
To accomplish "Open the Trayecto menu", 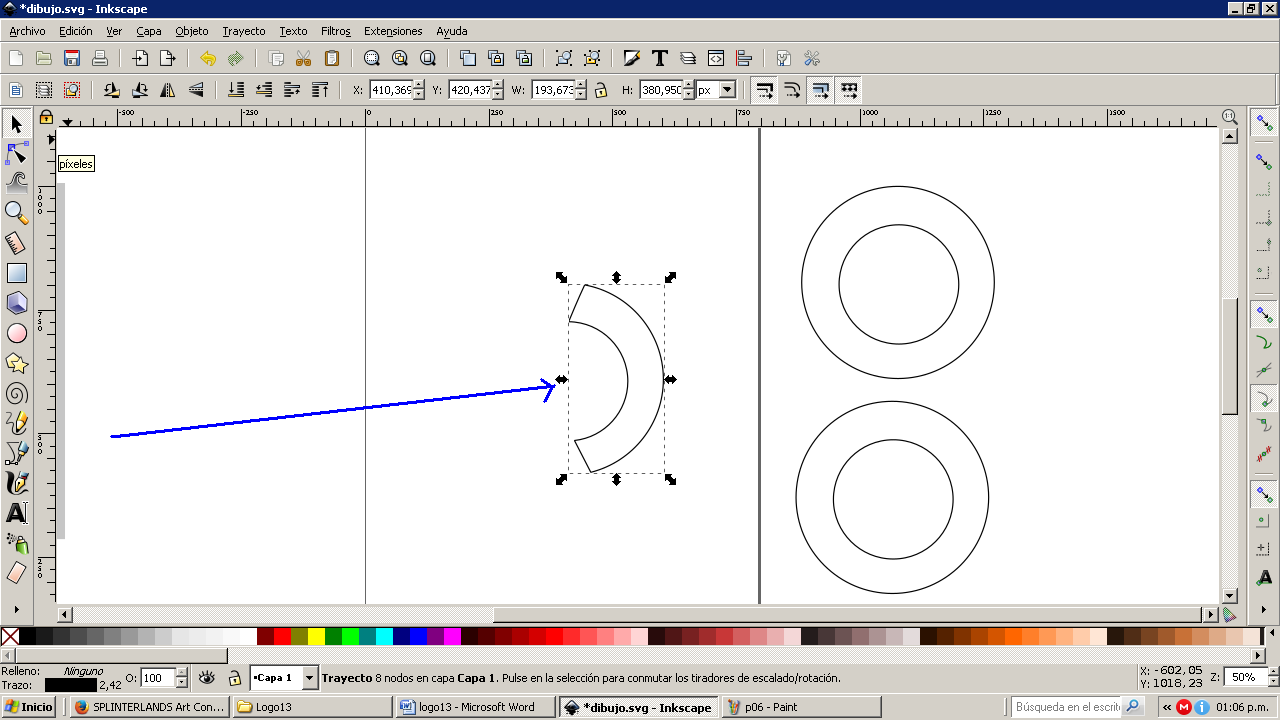I will click(x=244, y=31).
